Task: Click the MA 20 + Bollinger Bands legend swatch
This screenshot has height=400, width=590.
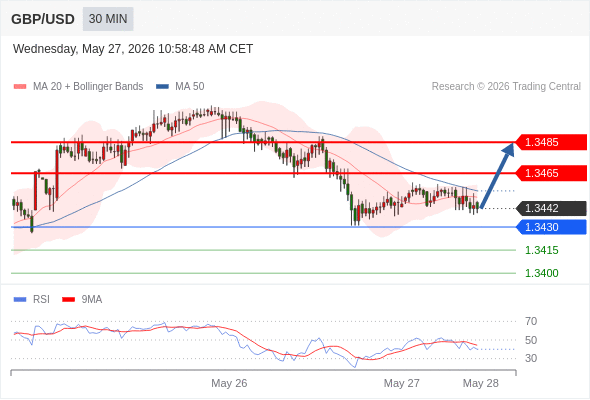Action: click(20, 87)
